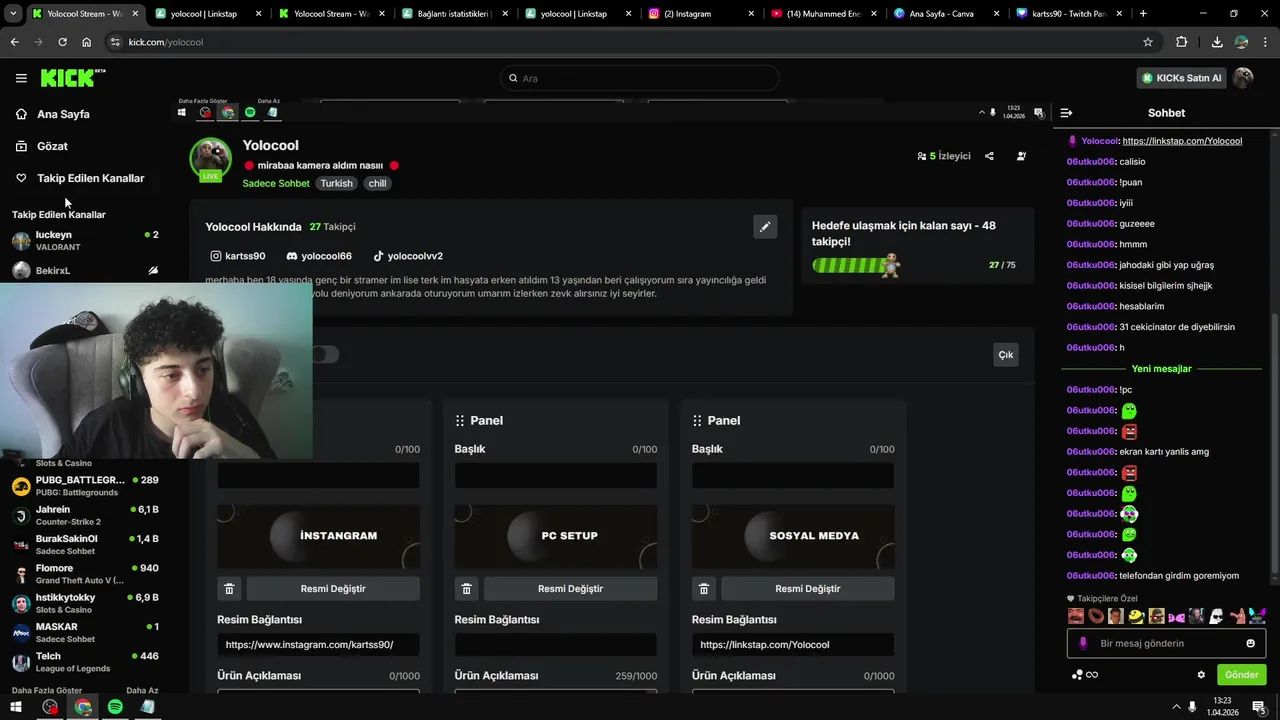Open Sadece Sohbet category link
This screenshot has height=720, width=1280.
276,183
